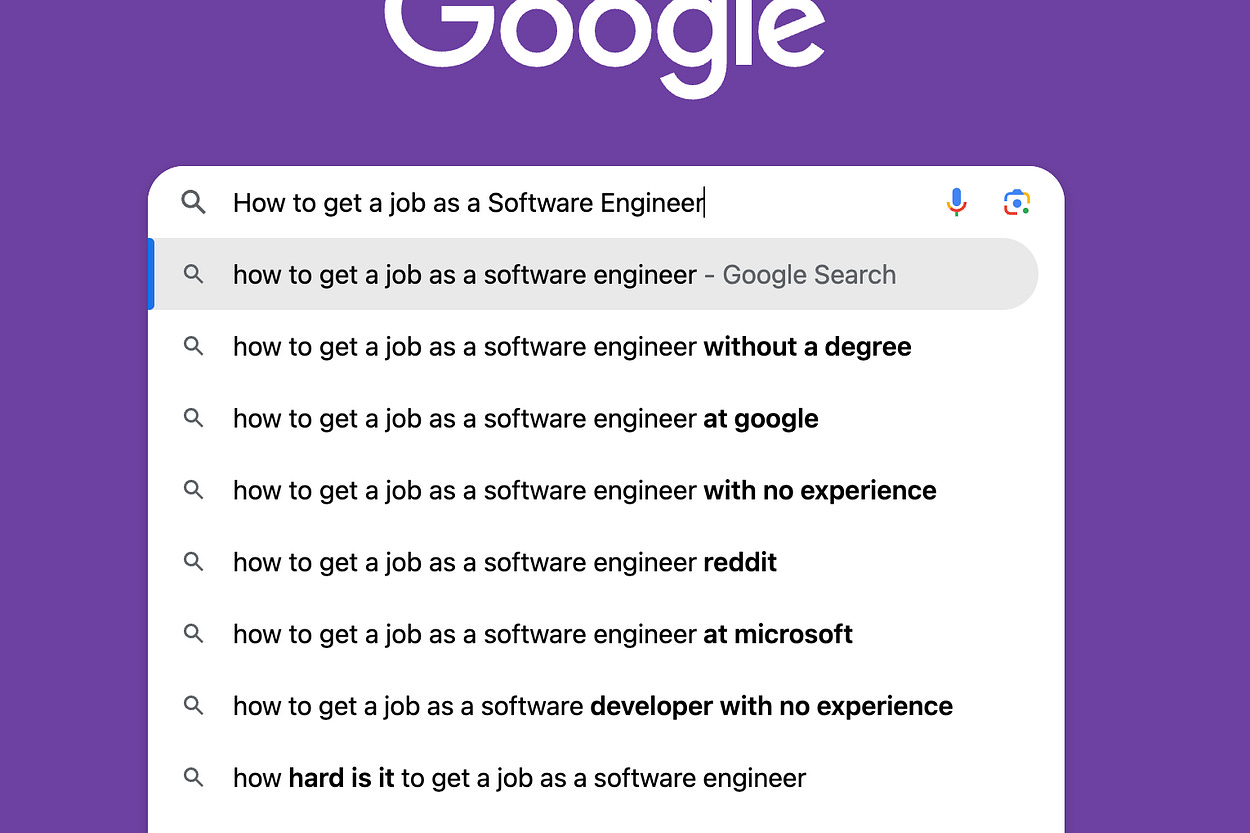Choose the 'at microsoft' suggestion
Viewport: 1250px width, 833px height.
click(542, 633)
